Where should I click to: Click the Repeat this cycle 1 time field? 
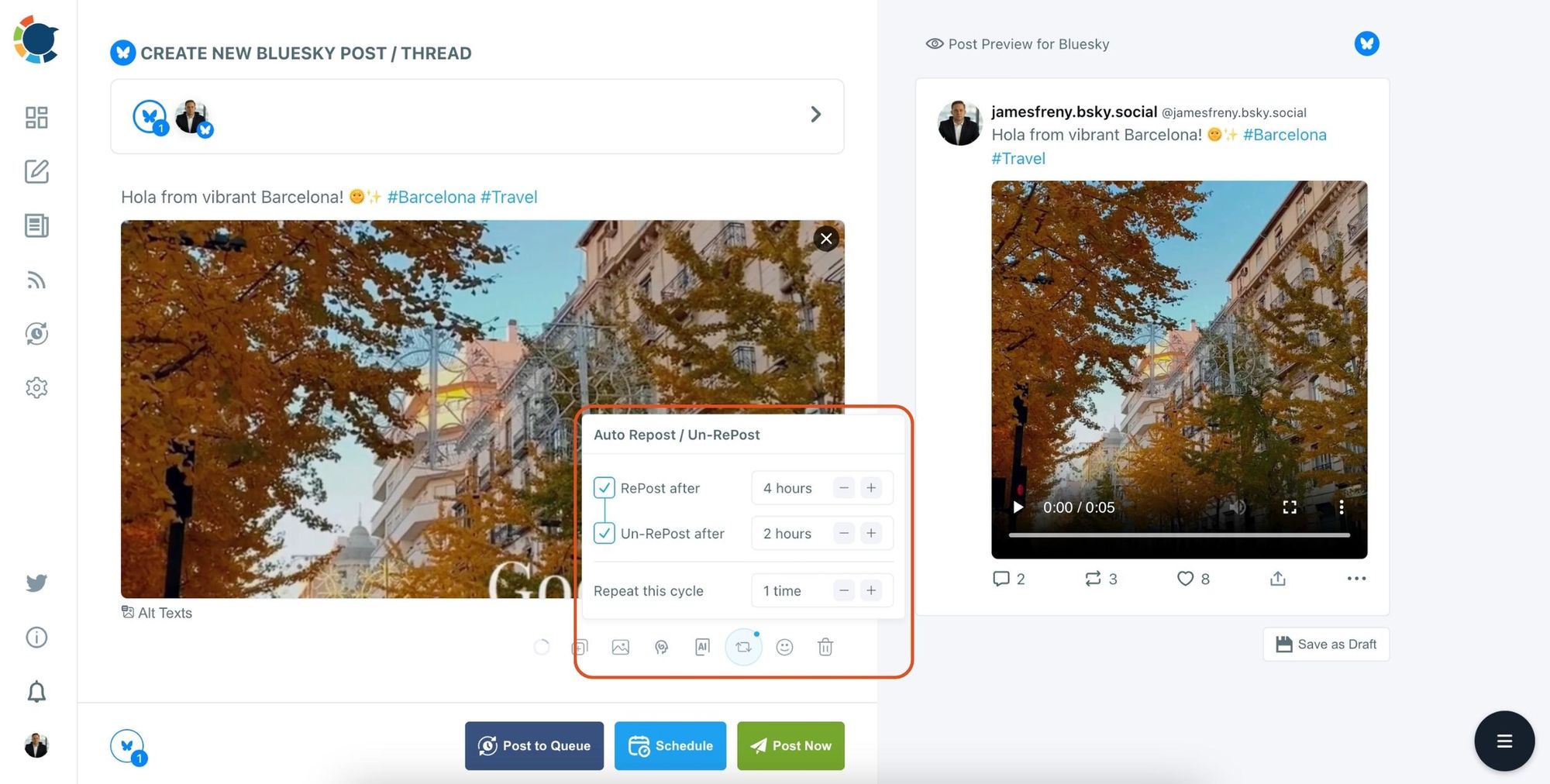(x=822, y=590)
